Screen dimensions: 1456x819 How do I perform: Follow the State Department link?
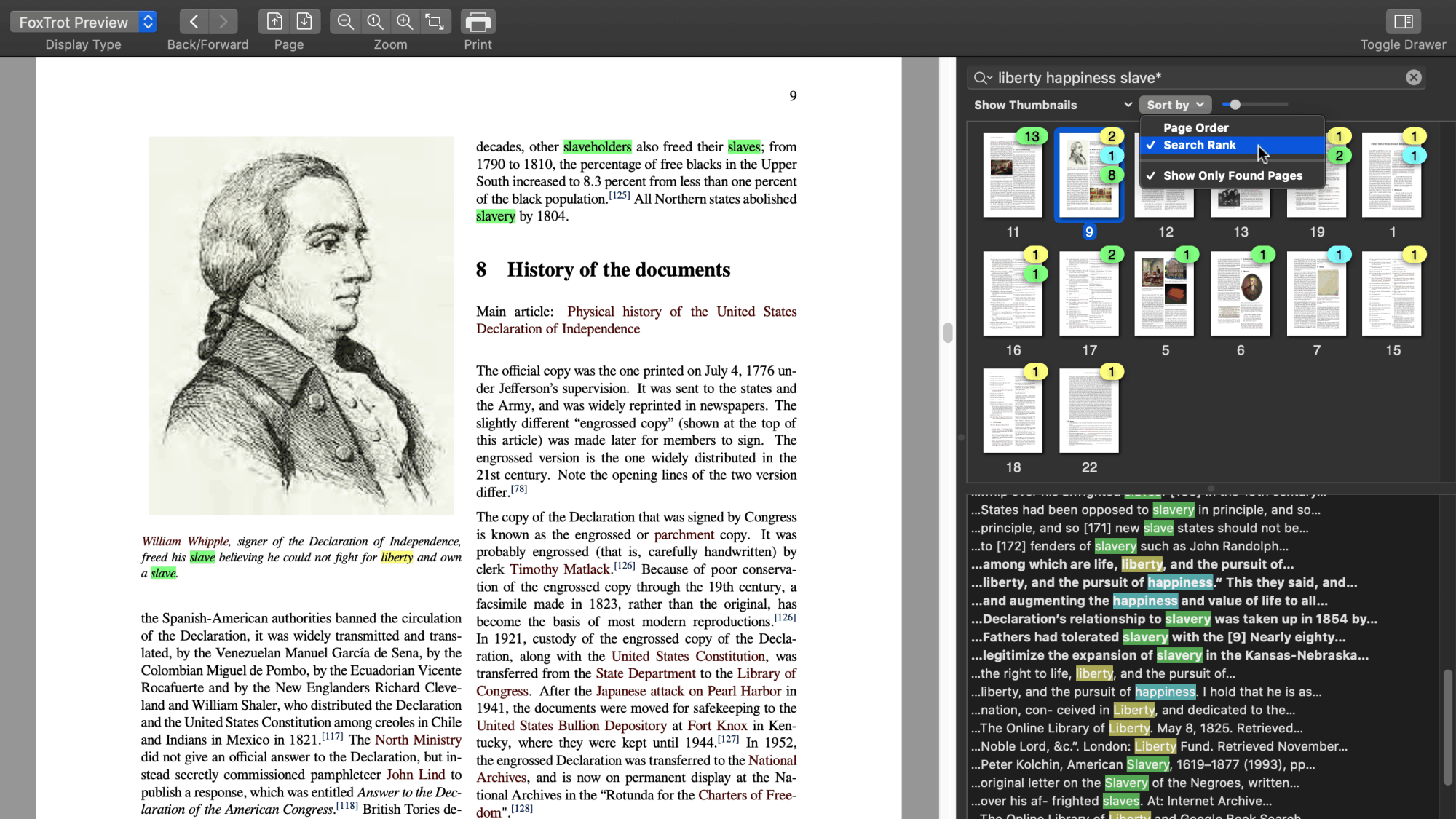click(646, 673)
